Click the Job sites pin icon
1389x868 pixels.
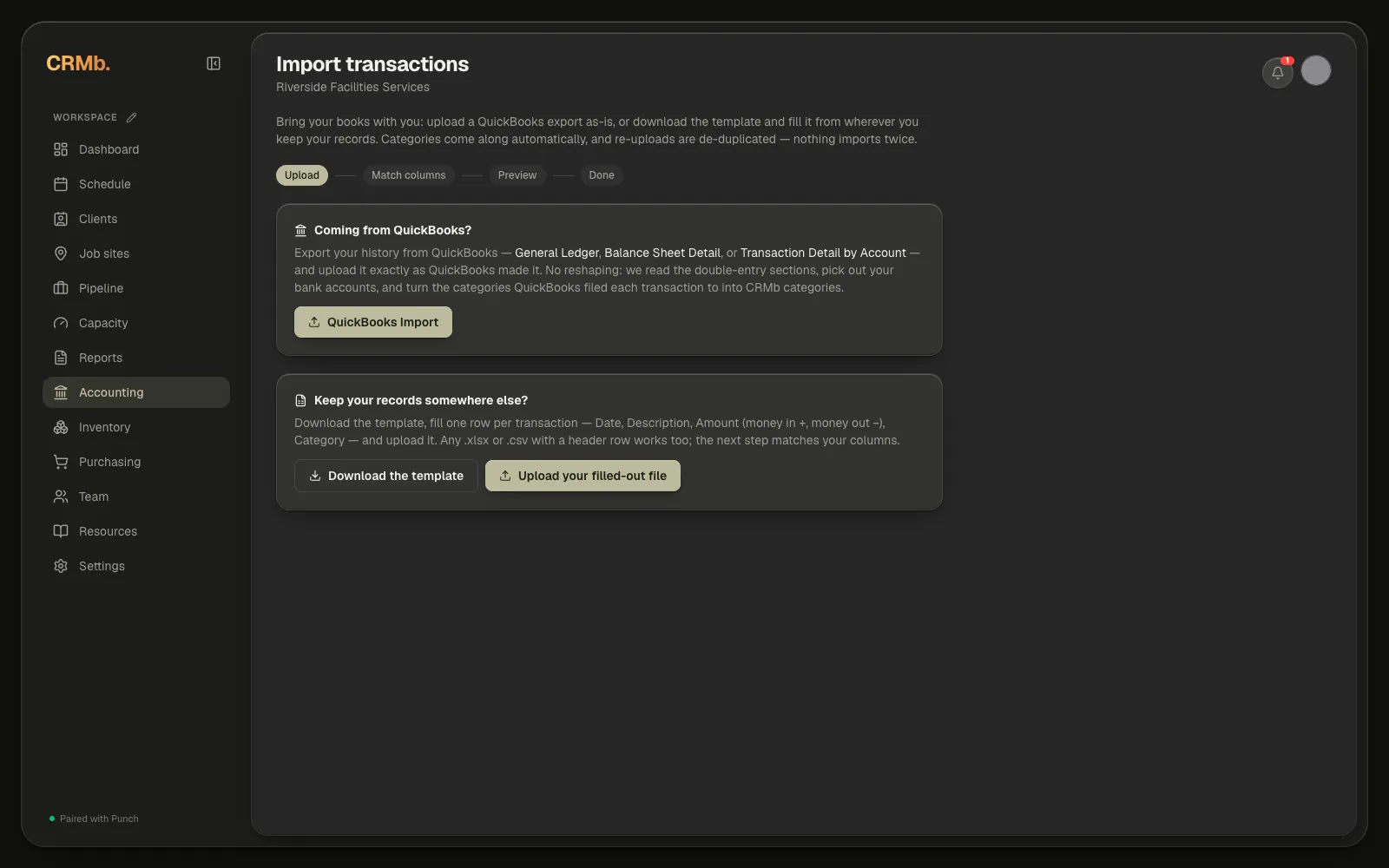(61, 253)
